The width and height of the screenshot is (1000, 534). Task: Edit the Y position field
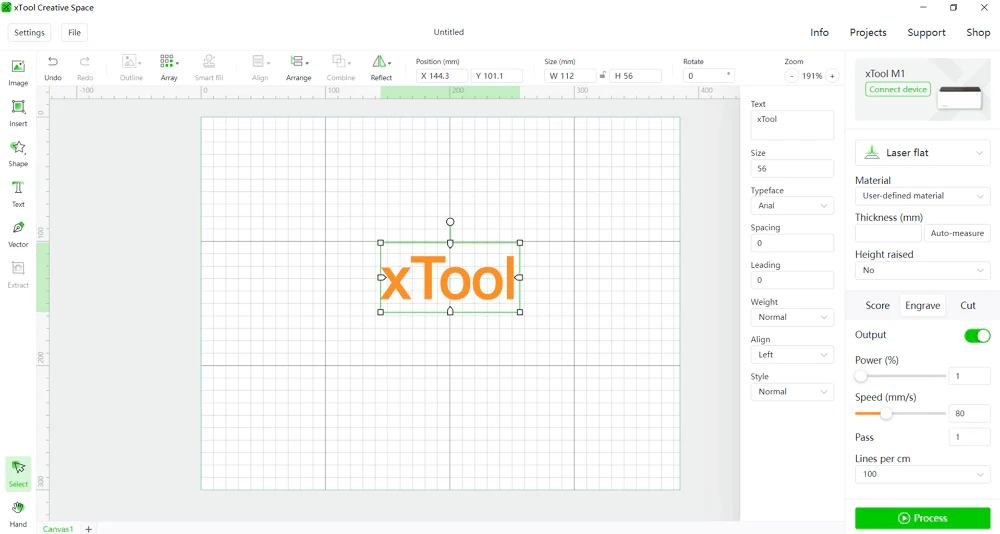coord(497,76)
